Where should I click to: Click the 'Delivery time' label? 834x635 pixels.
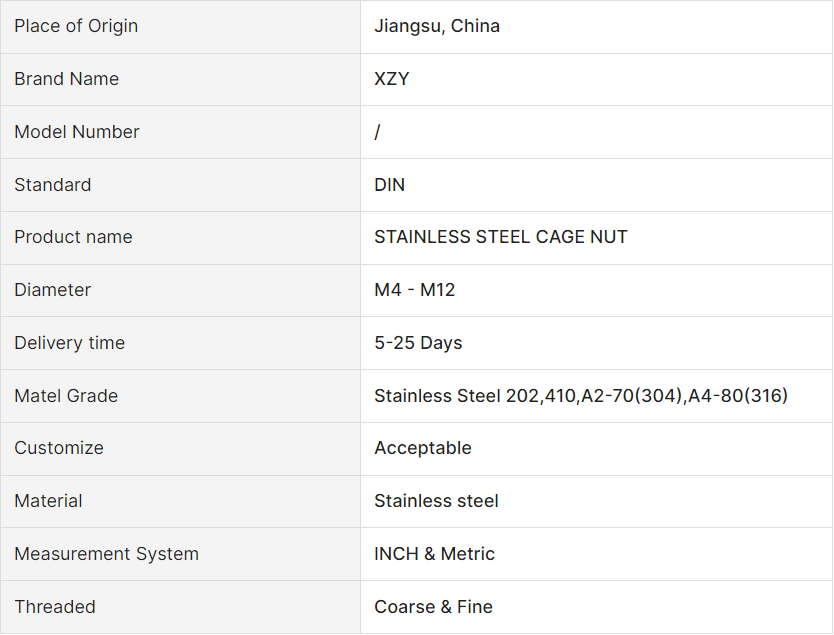tap(69, 343)
